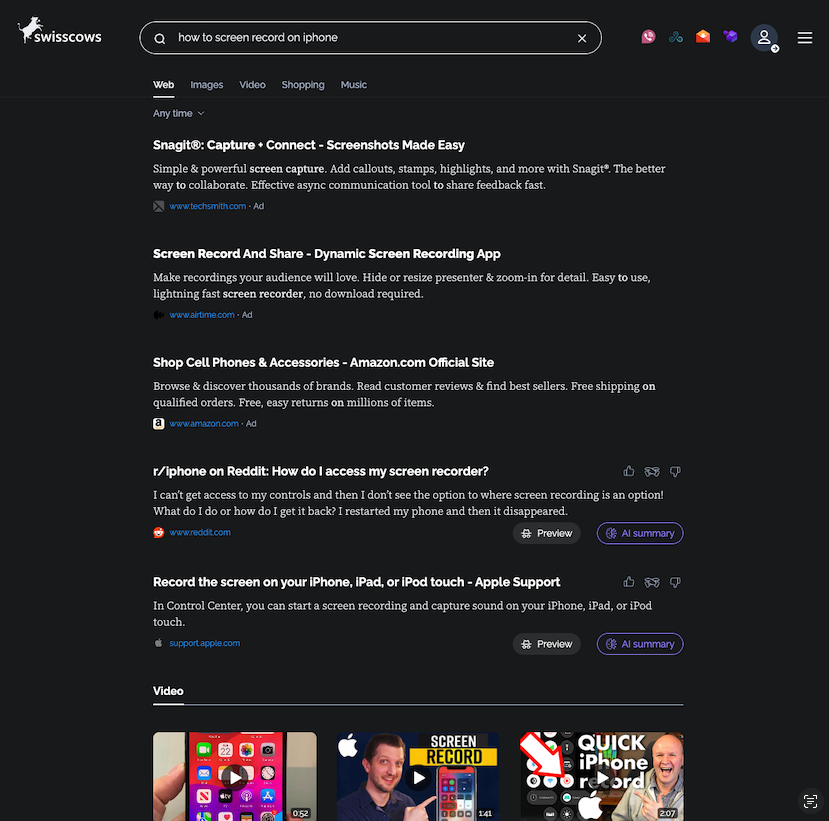
Task: Open the hamburger menu
Action: point(805,38)
